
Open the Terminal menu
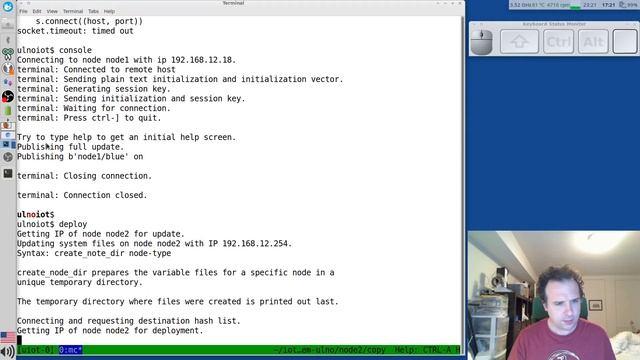coord(73,11)
